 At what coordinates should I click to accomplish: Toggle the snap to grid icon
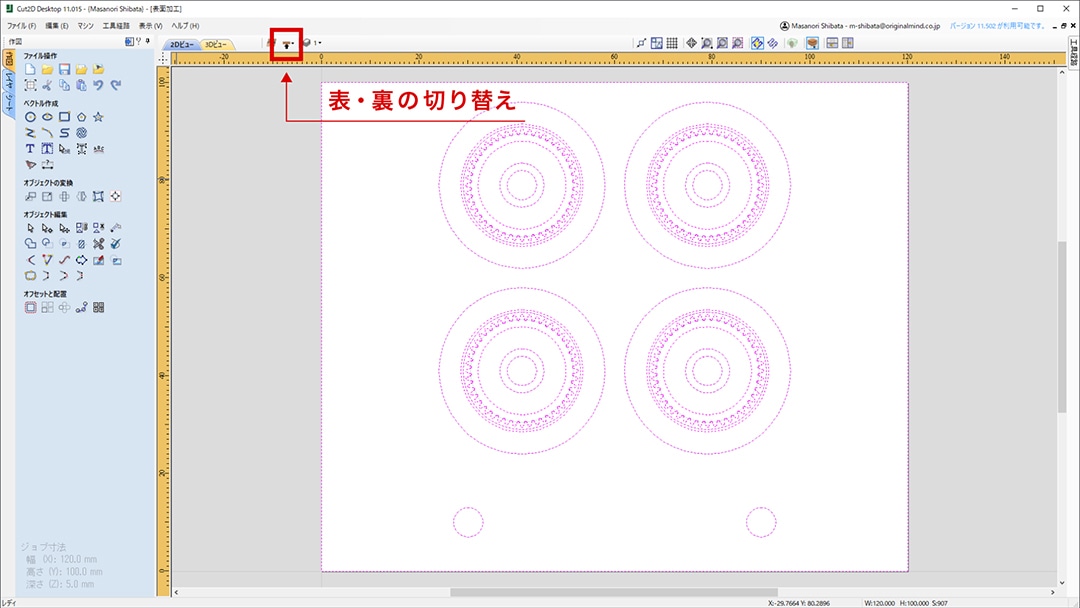coord(672,43)
